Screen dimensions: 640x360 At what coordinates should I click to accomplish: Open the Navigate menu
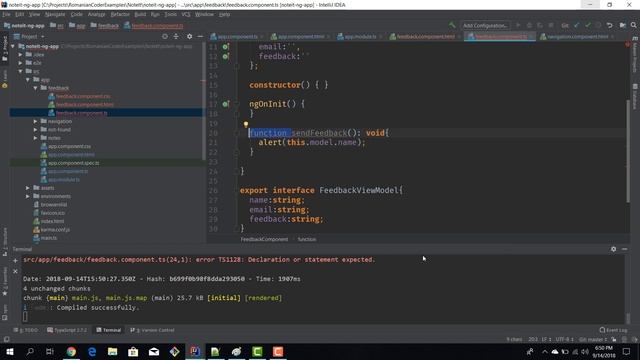(55, 14)
